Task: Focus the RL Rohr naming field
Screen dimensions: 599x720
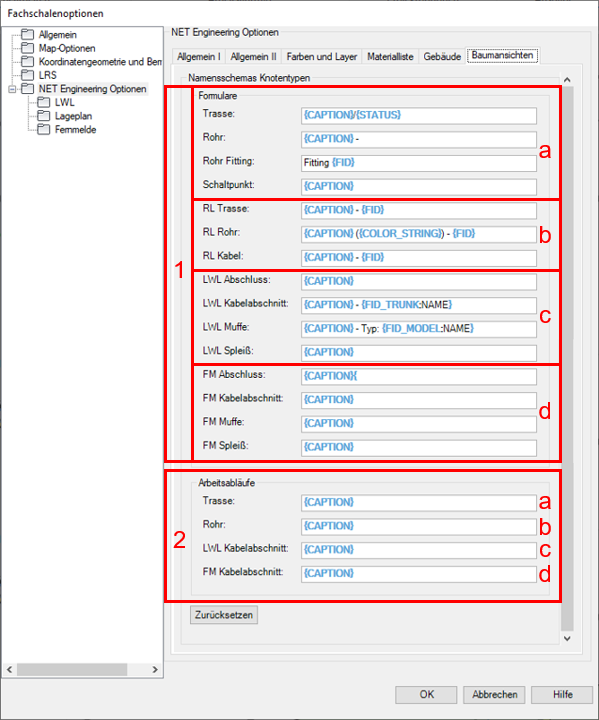Action: click(418, 234)
